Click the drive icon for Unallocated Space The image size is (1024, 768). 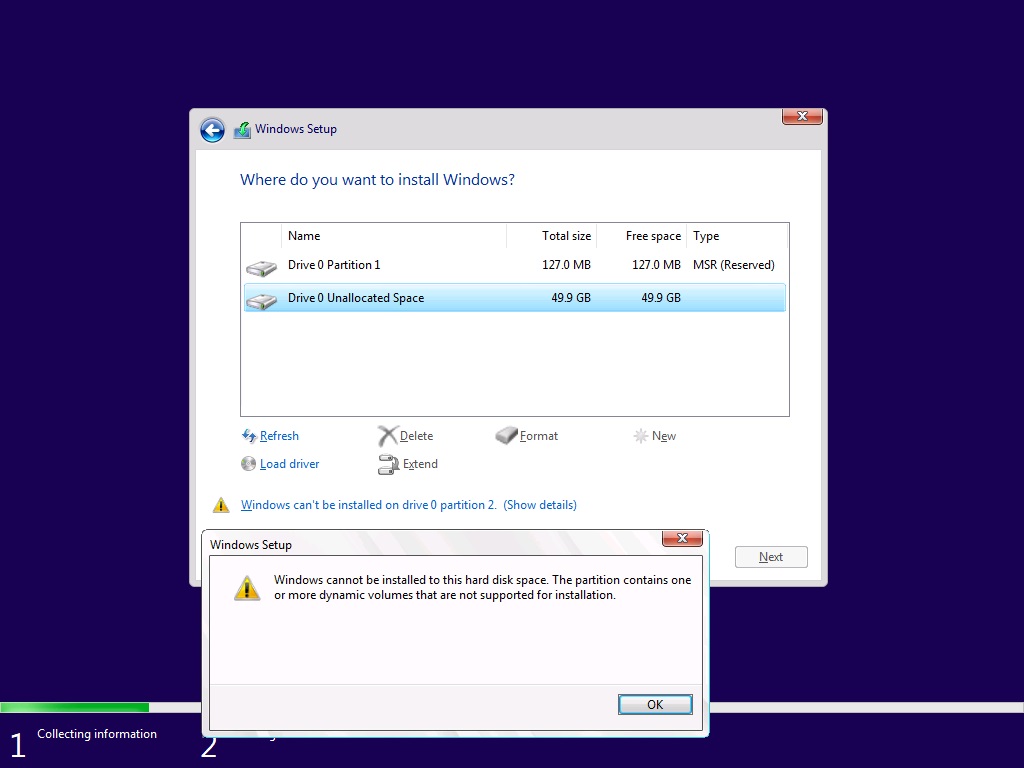(261, 300)
